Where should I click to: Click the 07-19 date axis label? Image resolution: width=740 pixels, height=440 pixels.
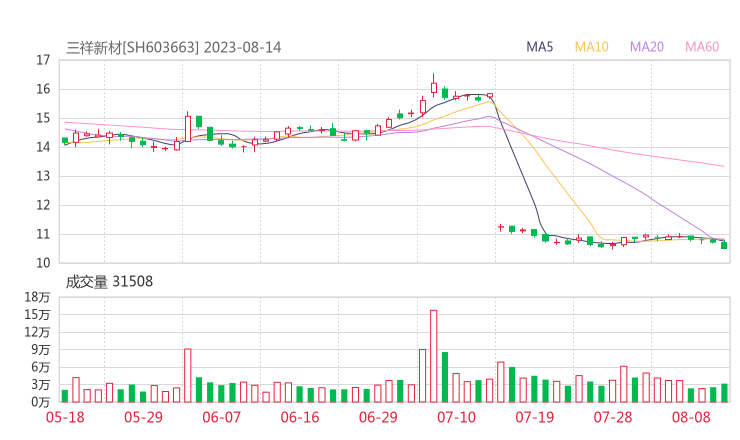pos(534,417)
